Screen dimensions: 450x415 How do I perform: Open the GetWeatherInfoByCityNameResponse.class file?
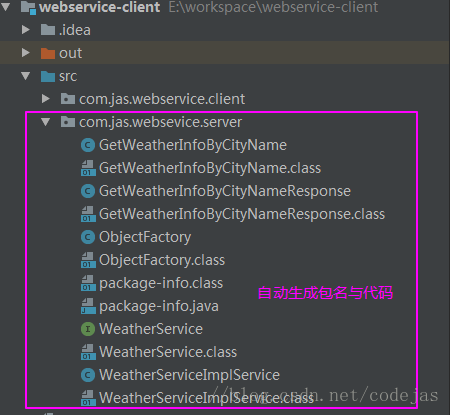[242, 214]
